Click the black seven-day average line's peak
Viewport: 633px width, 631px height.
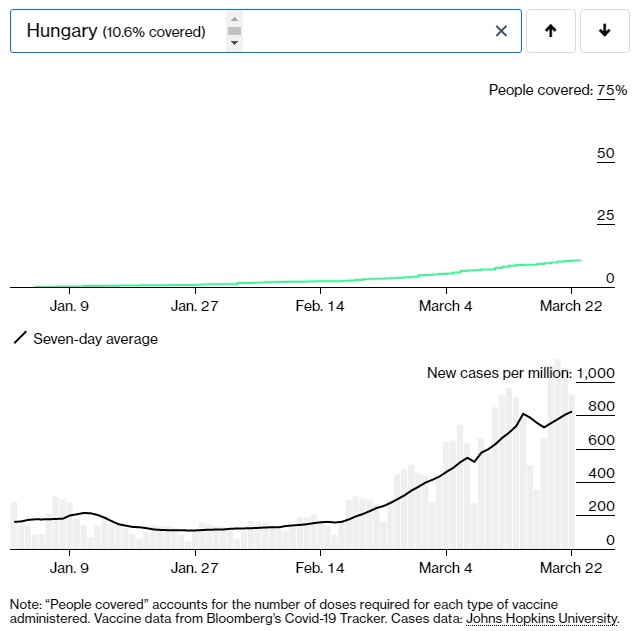click(x=523, y=414)
